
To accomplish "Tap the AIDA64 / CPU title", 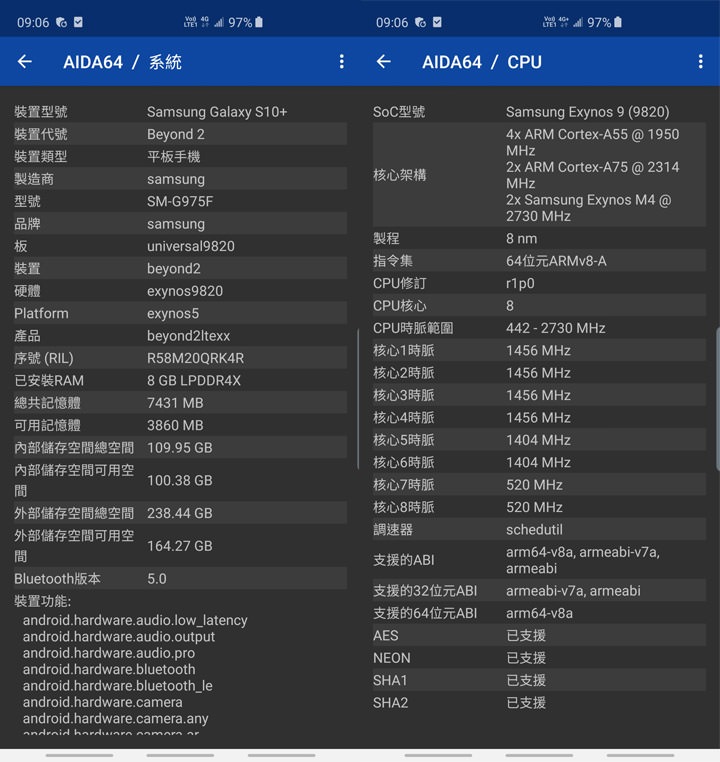I will coord(482,62).
